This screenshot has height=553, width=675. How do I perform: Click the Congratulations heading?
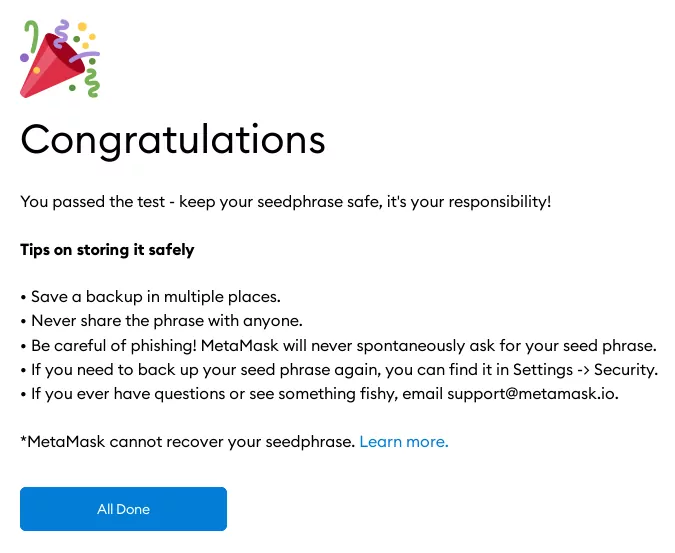click(173, 139)
